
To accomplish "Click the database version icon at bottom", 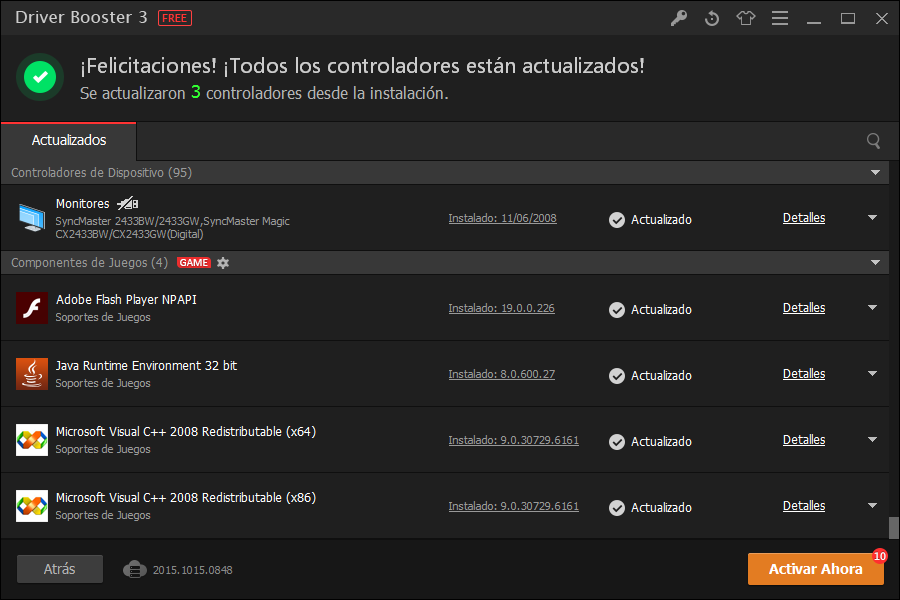I will click(135, 569).
